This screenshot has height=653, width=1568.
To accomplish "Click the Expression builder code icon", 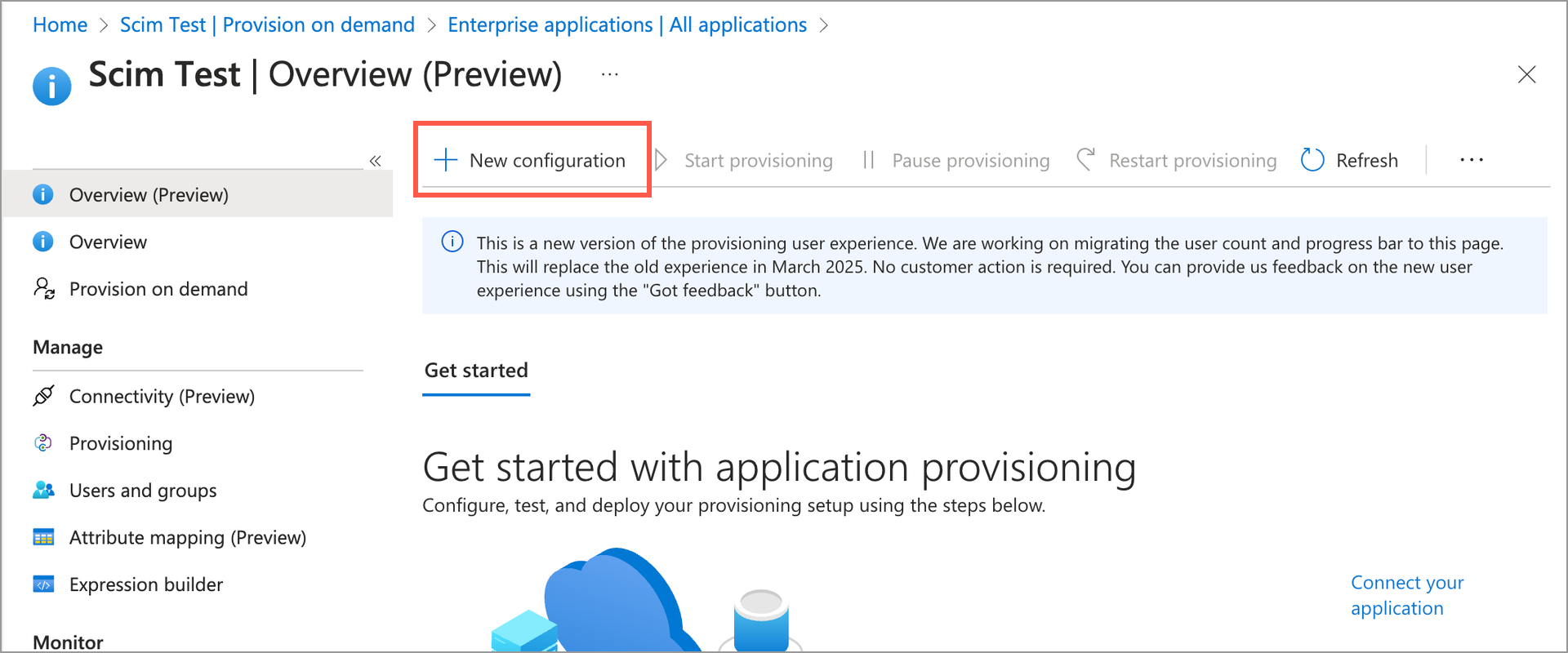I will click(43, 584).
